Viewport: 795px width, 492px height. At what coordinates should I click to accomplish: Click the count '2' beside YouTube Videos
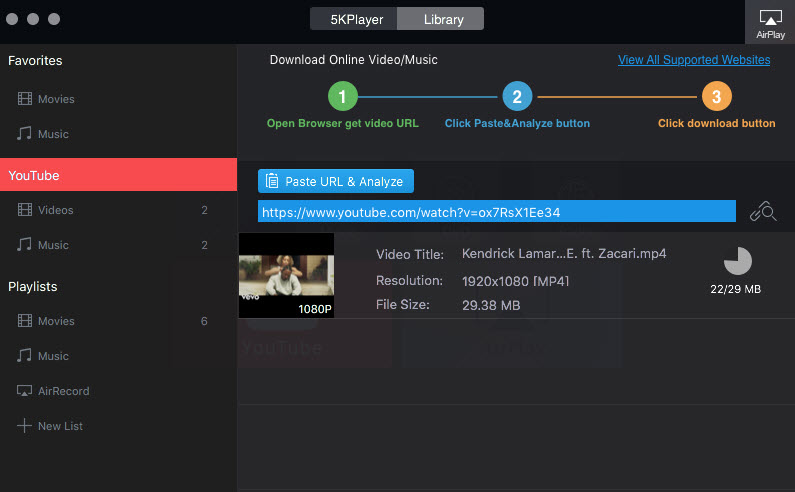(204, 210)
